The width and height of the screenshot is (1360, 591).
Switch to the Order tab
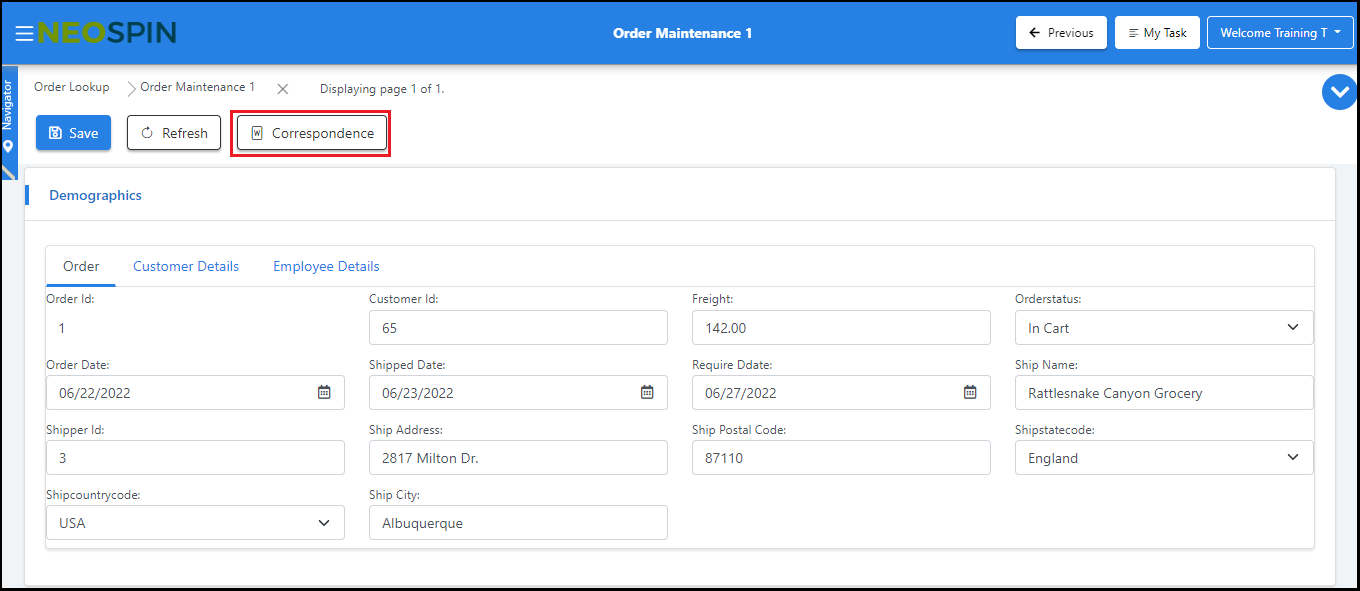(81, 267)
